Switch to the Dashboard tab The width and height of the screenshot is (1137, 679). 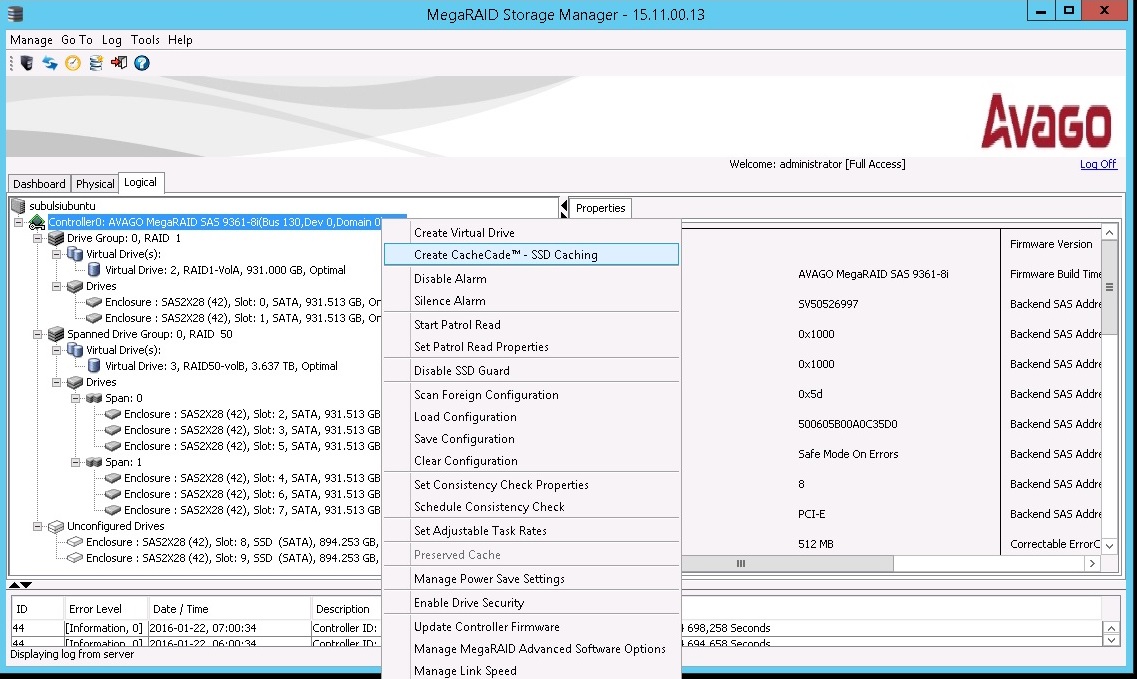39,184
